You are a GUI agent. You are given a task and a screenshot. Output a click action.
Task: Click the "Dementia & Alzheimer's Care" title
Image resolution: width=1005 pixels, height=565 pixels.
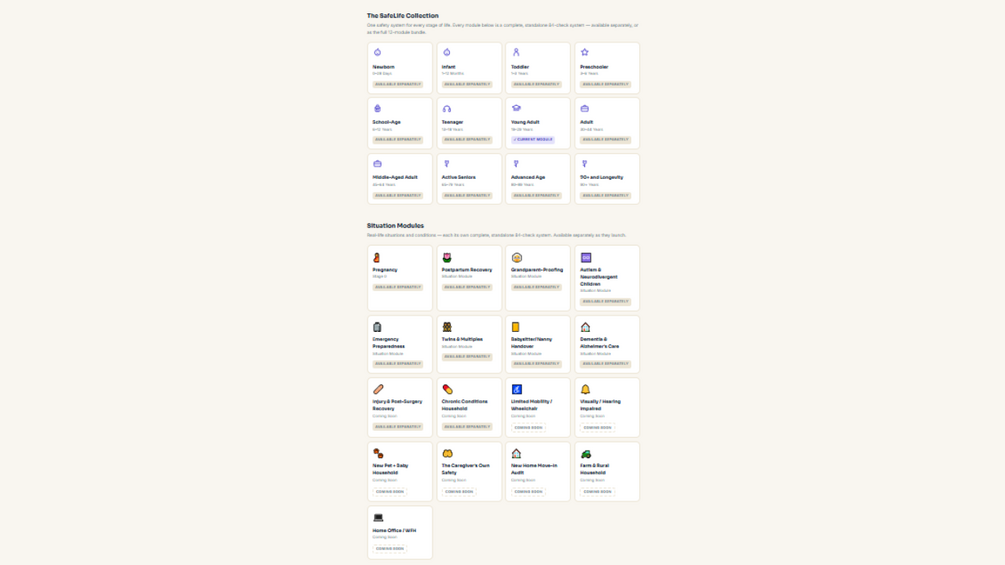pyautogui.click(x=600, y=343)
